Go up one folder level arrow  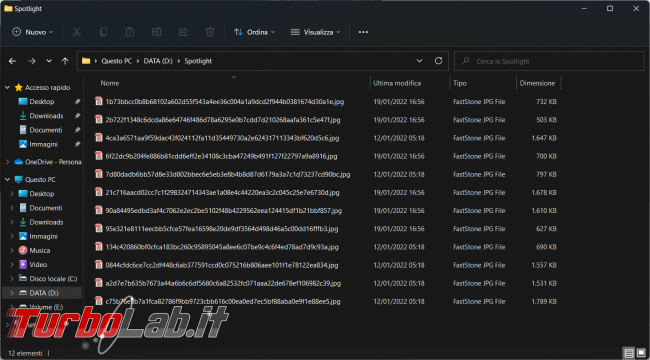coord(65,61)
